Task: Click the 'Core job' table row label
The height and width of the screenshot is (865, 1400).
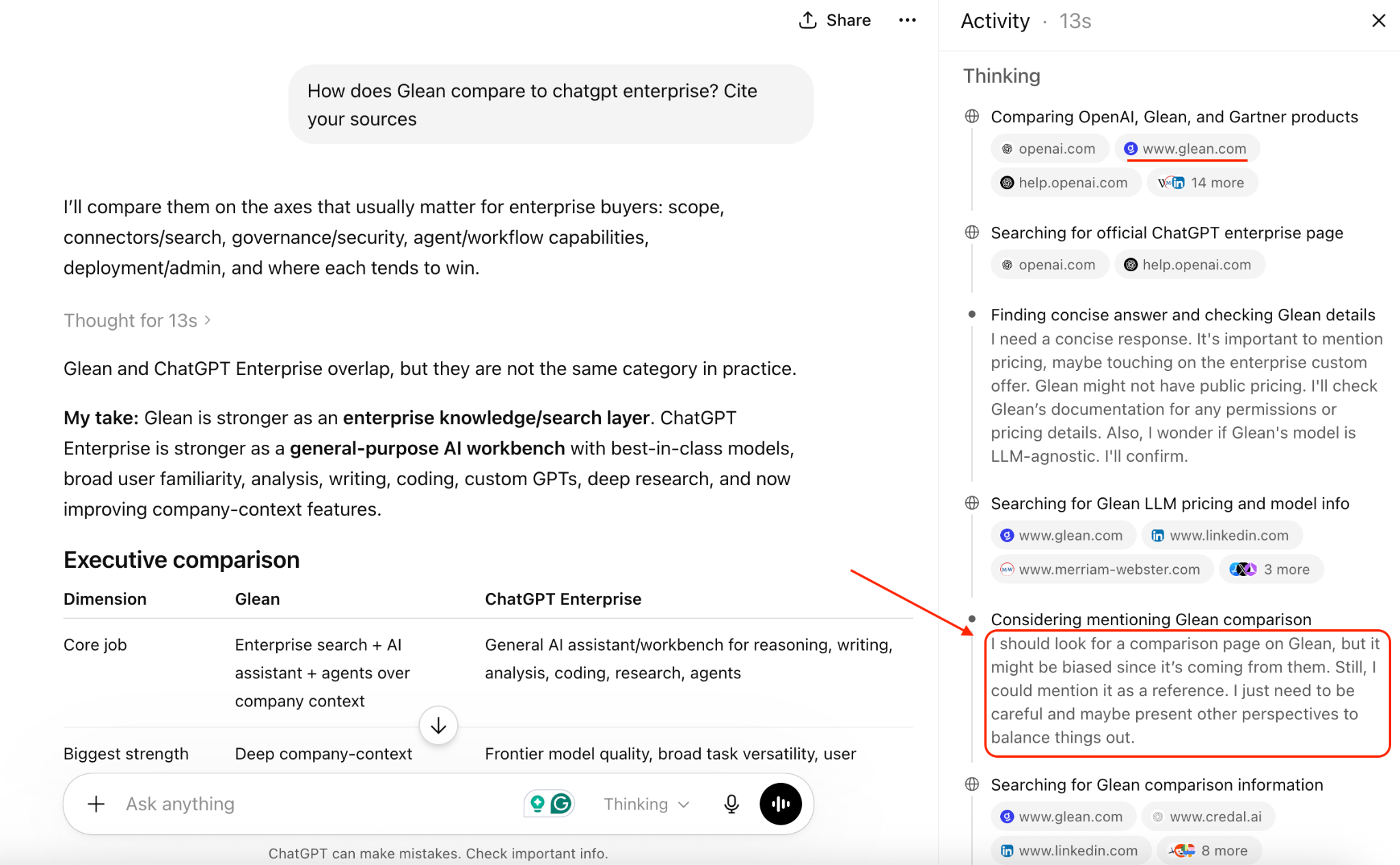Action: click(95, 644)
